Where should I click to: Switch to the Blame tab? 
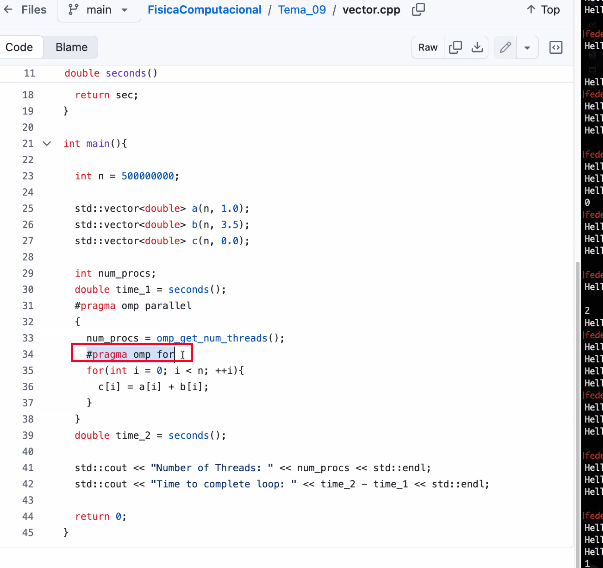pos(72,47)
